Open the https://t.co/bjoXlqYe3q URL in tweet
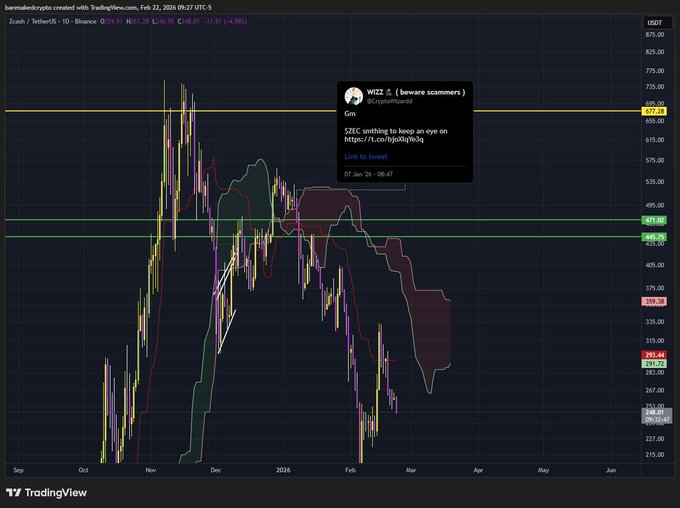This screenshot has width=680, height=508. 384,139
